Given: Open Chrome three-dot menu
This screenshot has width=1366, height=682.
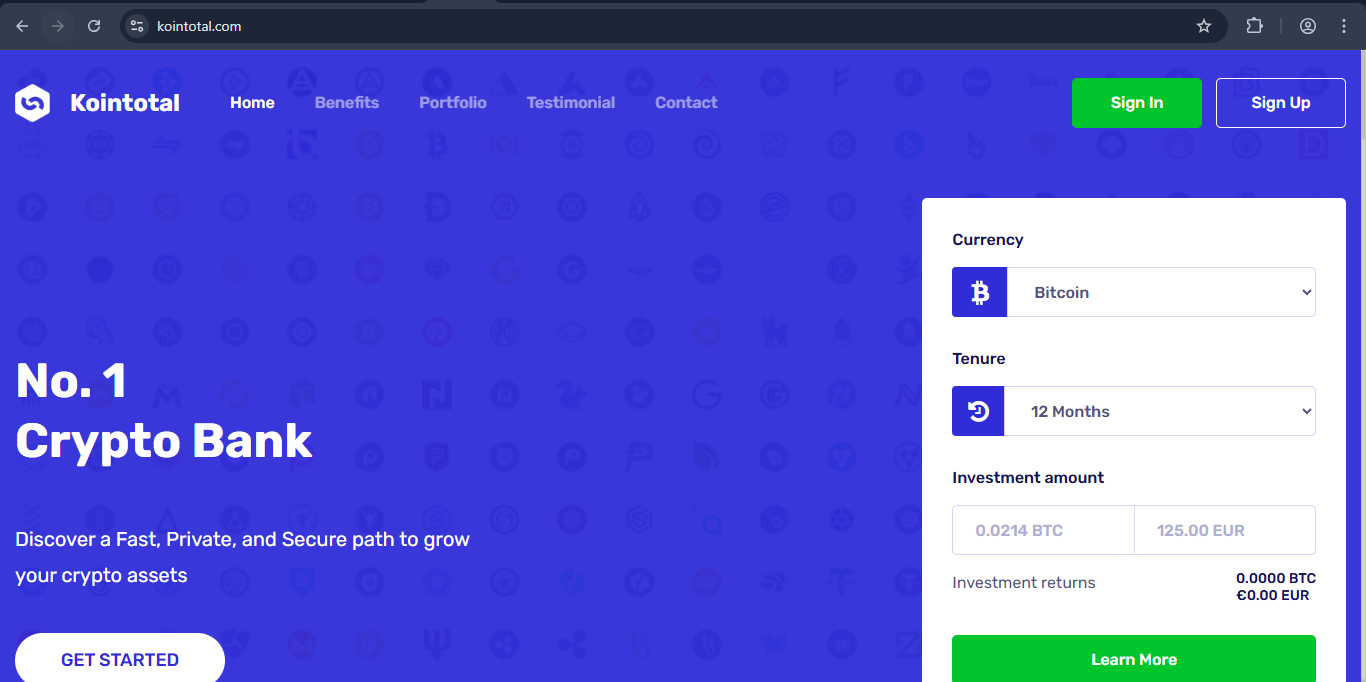Looking at the screenshot, I should coord(1344,26).
